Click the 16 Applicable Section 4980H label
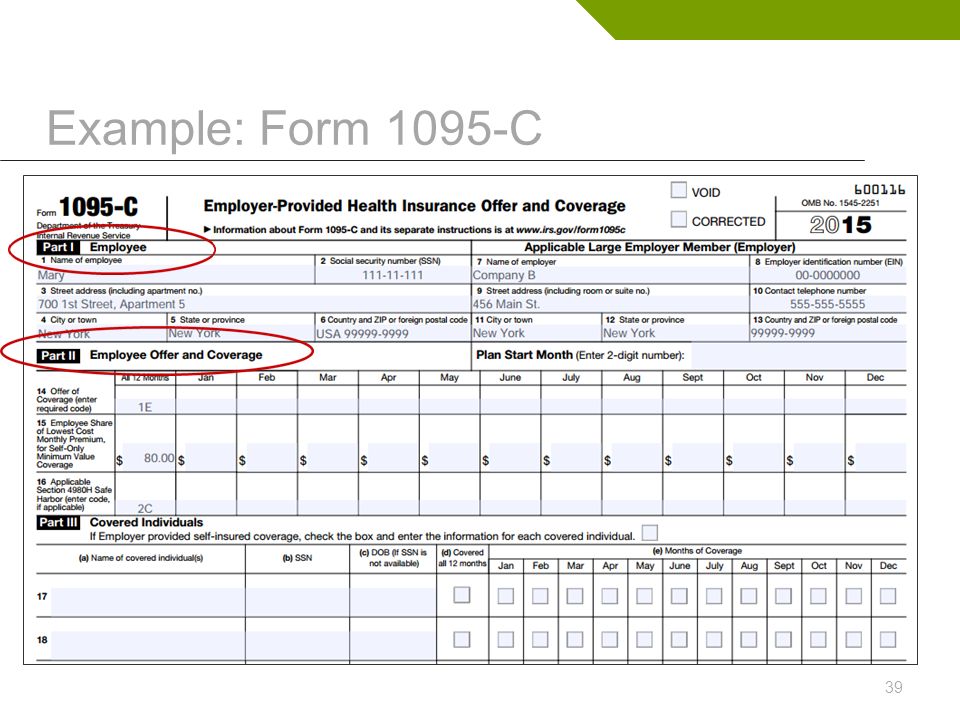This screenshot has width=960, height=720. point(73,494)
